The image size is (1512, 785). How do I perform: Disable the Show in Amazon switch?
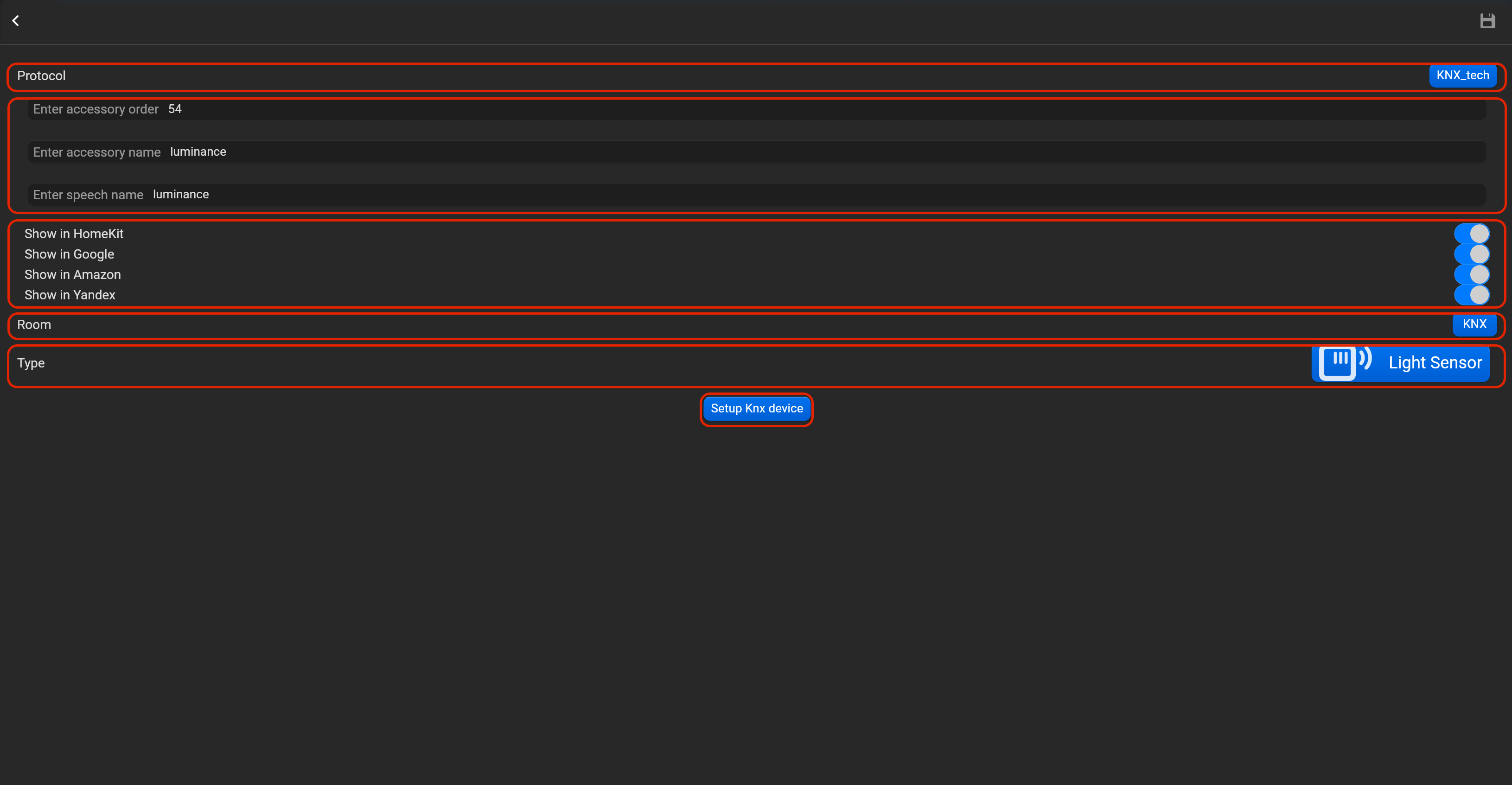click(1472, 275)
